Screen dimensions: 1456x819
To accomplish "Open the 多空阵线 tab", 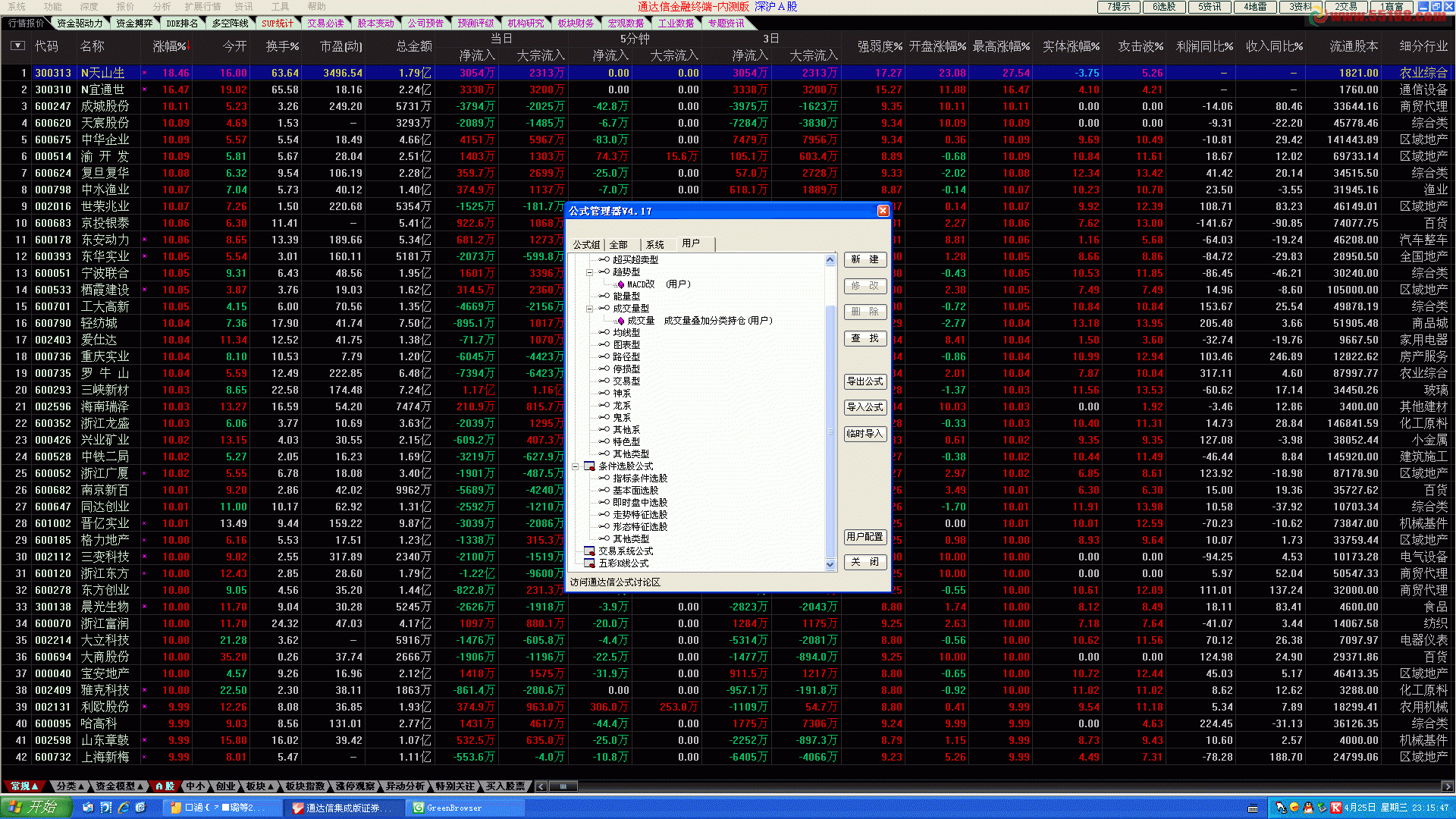I will (x=230, y=24).
